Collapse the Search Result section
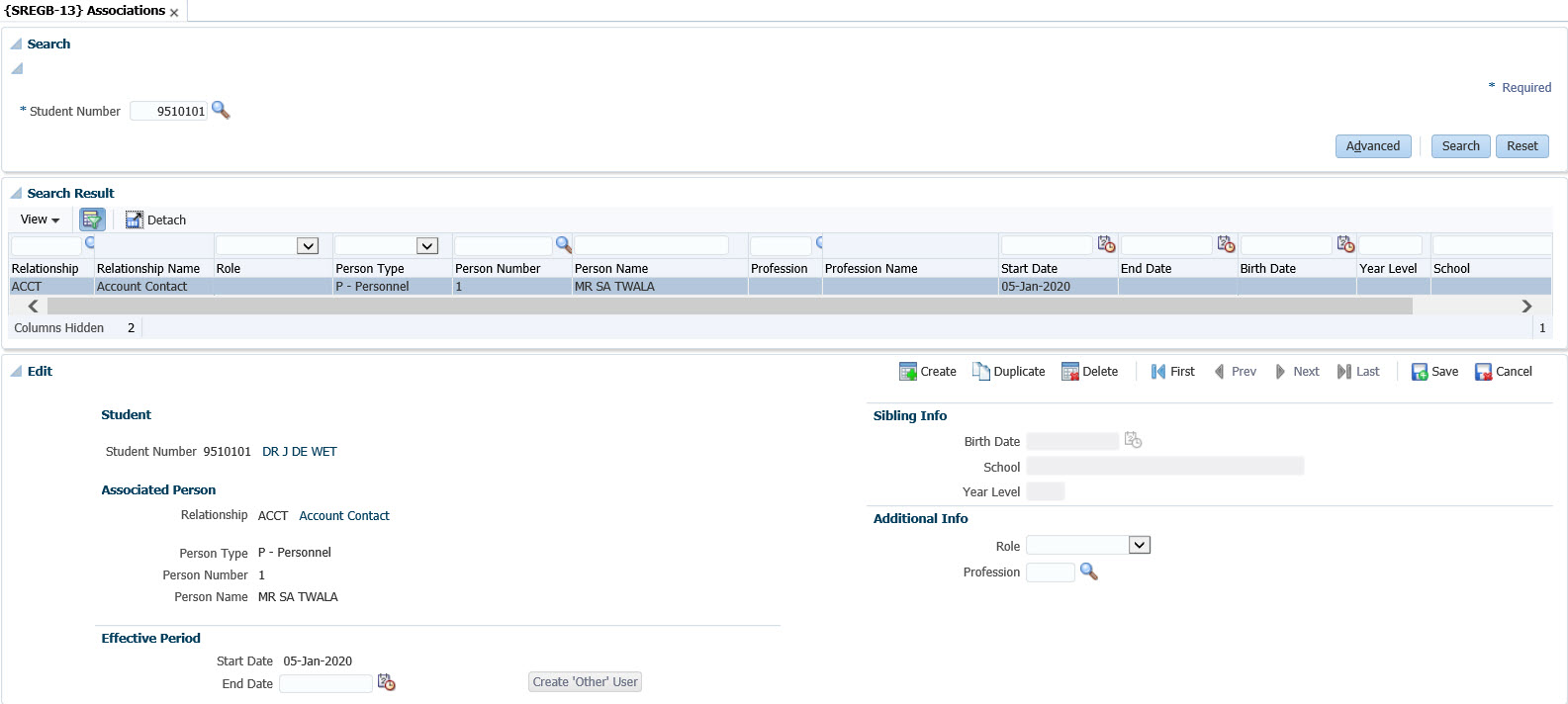This screenshot has width=1568, height=704. pos(16,194)
